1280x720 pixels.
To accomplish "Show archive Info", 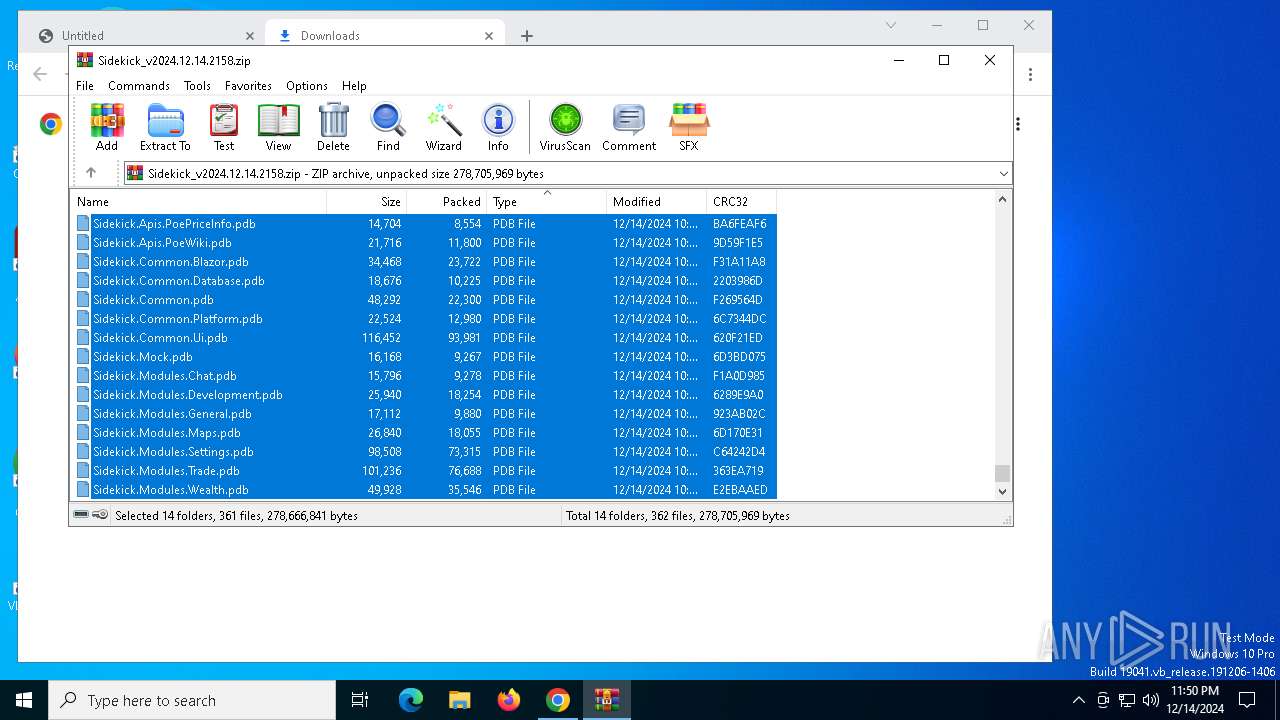I will [498, 127].
